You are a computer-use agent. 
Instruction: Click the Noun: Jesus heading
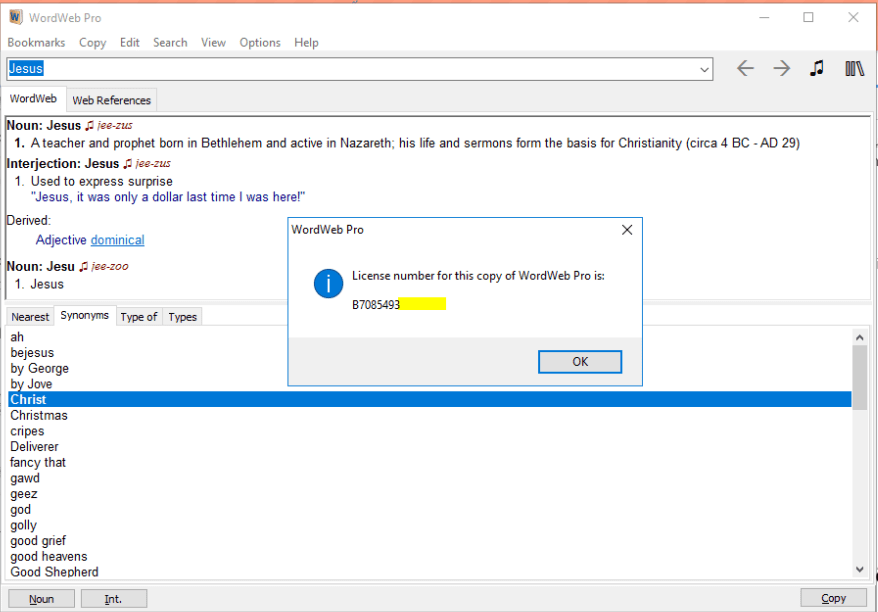point(44,125)
